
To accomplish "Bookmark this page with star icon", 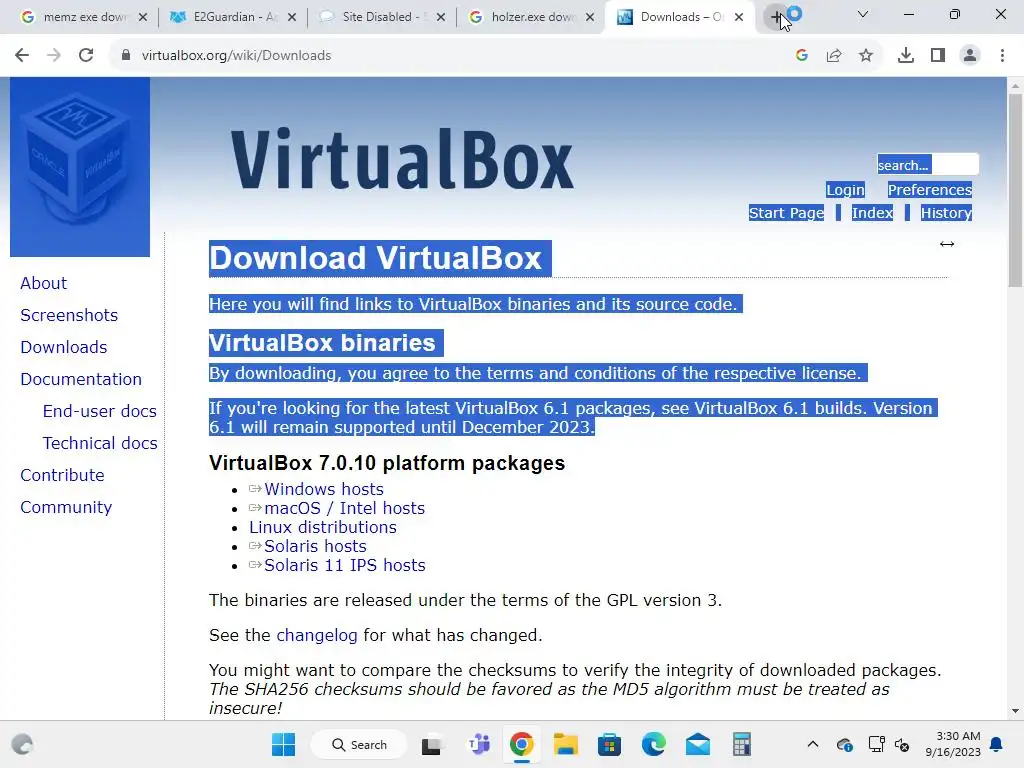I will 866,56.
